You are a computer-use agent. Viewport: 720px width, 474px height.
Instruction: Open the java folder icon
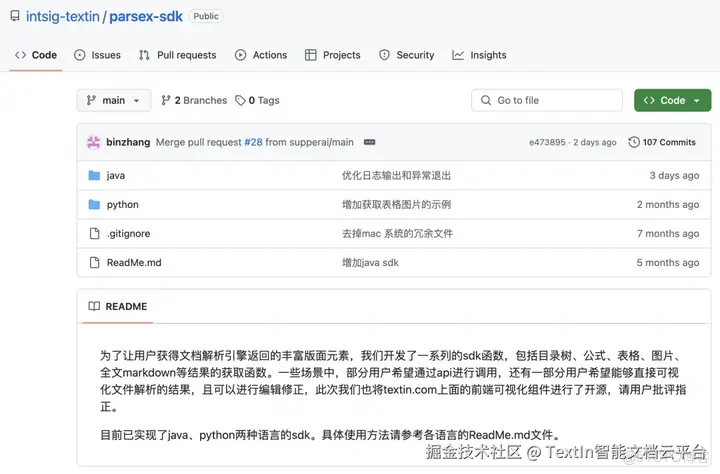click(94, 175)
